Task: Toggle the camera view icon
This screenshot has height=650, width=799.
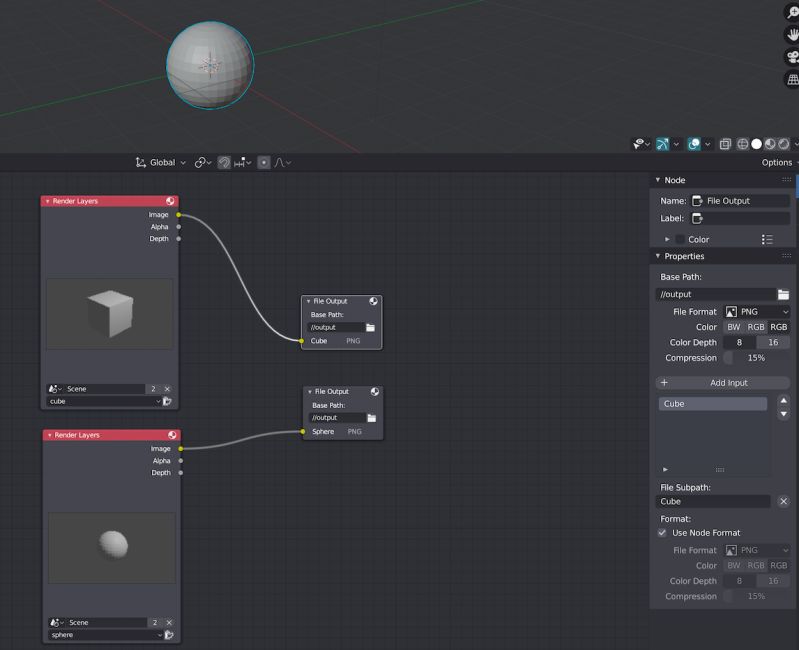Action: click(x=792, y=57)
